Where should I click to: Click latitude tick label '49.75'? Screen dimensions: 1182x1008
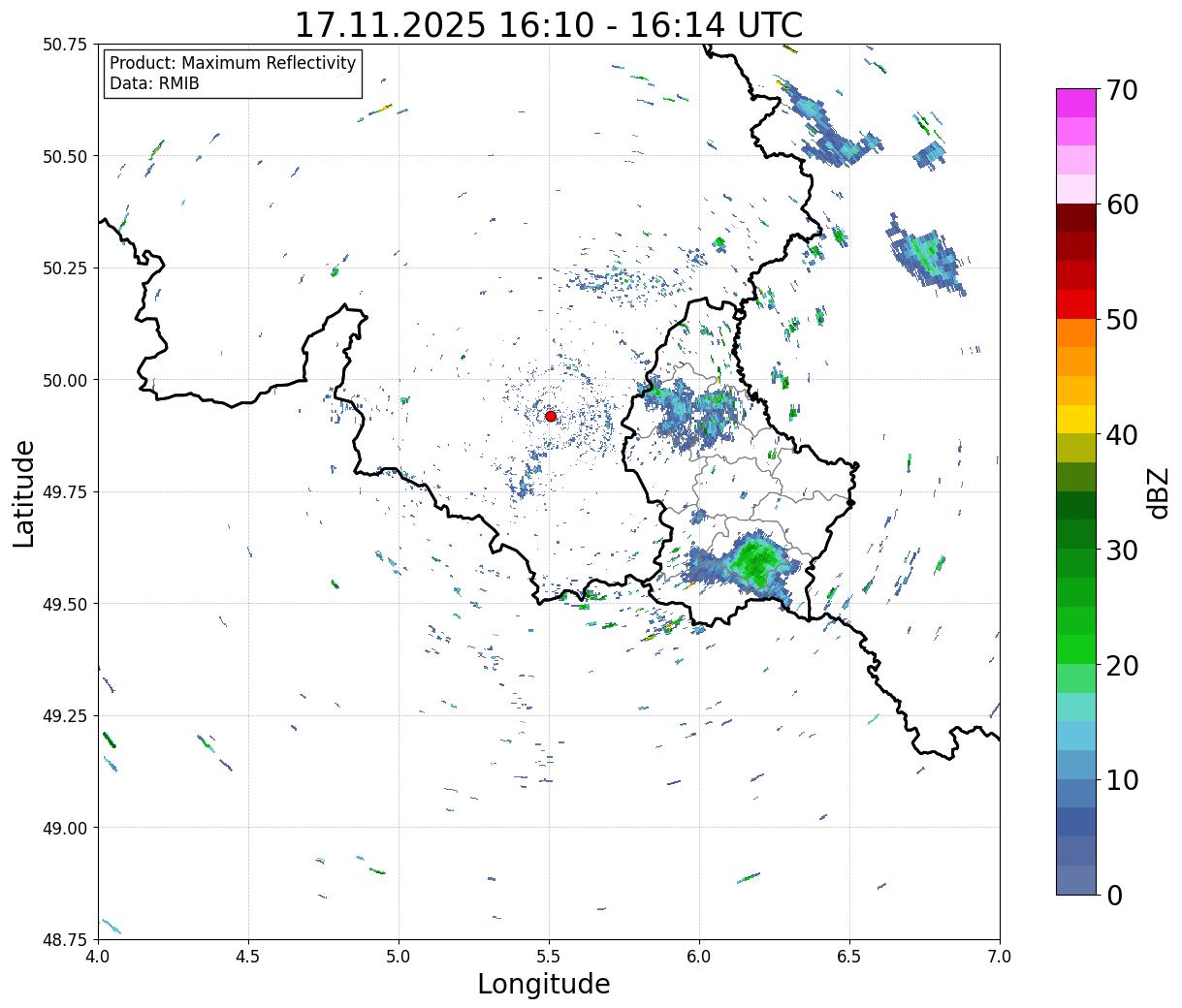click(65, 492)
